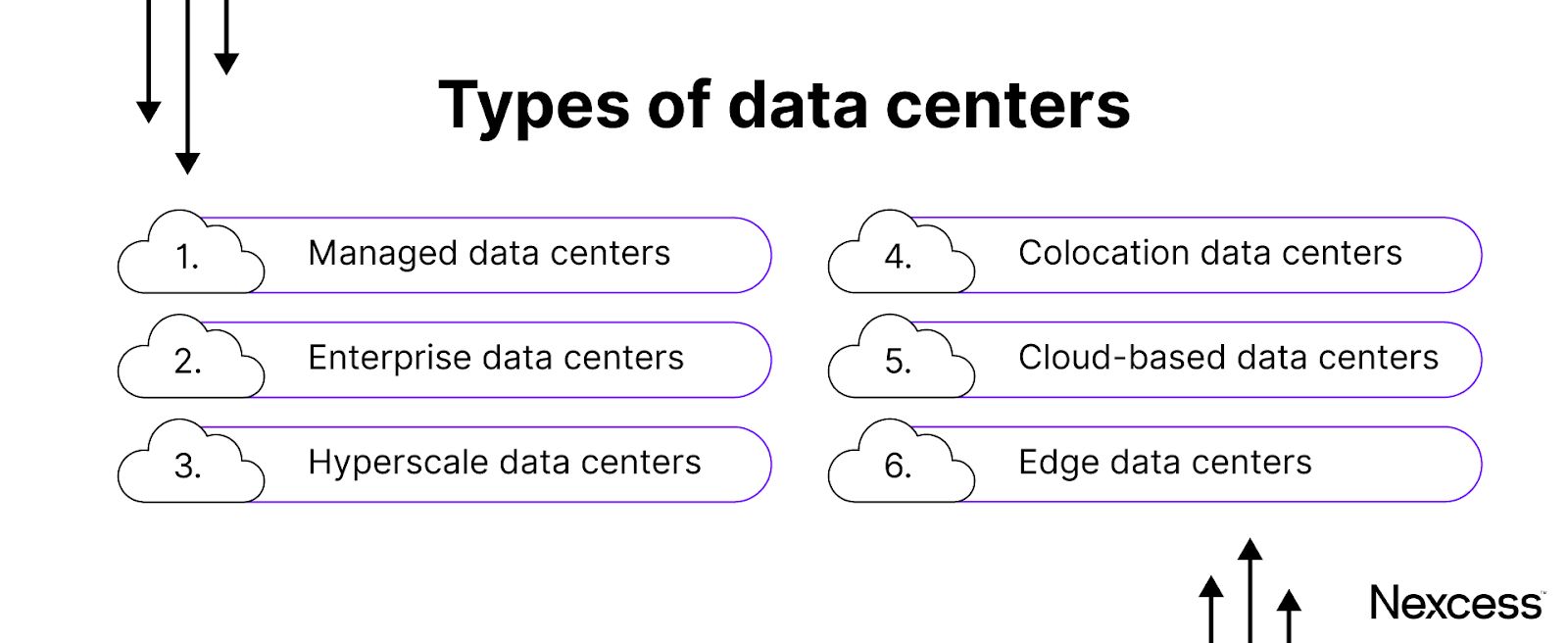1568x643 pixels.
Task: Click the rightmost upward arrow beside Nexcess
Action: [1290, 616]
